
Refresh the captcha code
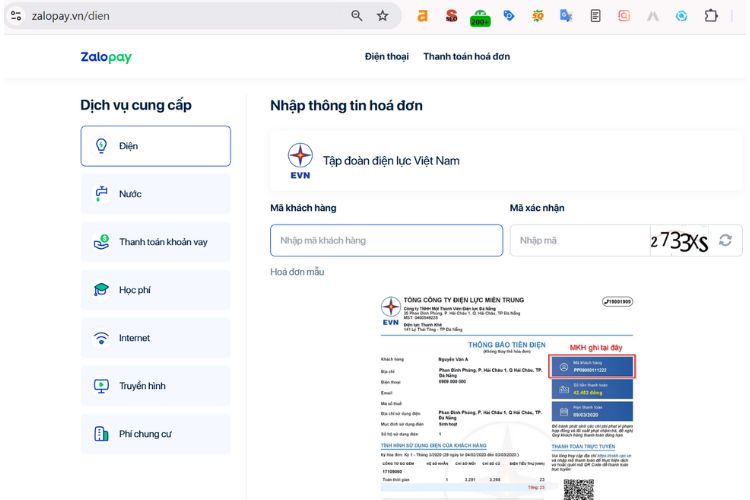[x=725, y=240]
